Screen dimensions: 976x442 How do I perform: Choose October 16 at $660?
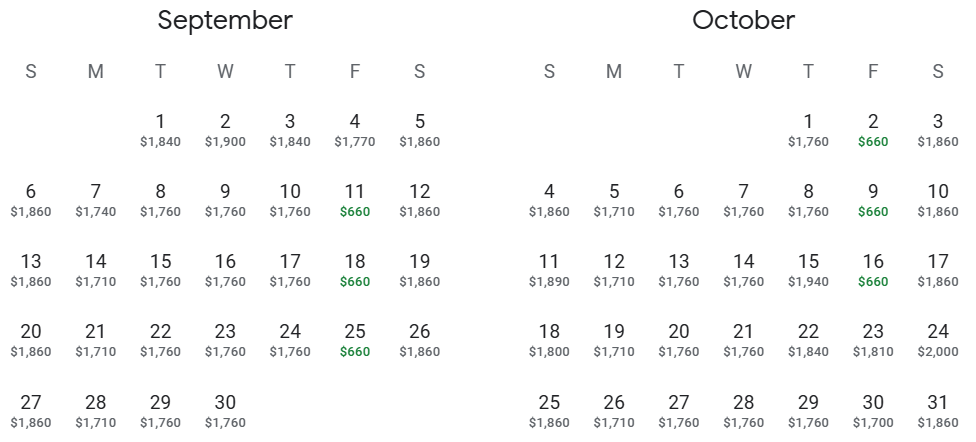point(873,269)
